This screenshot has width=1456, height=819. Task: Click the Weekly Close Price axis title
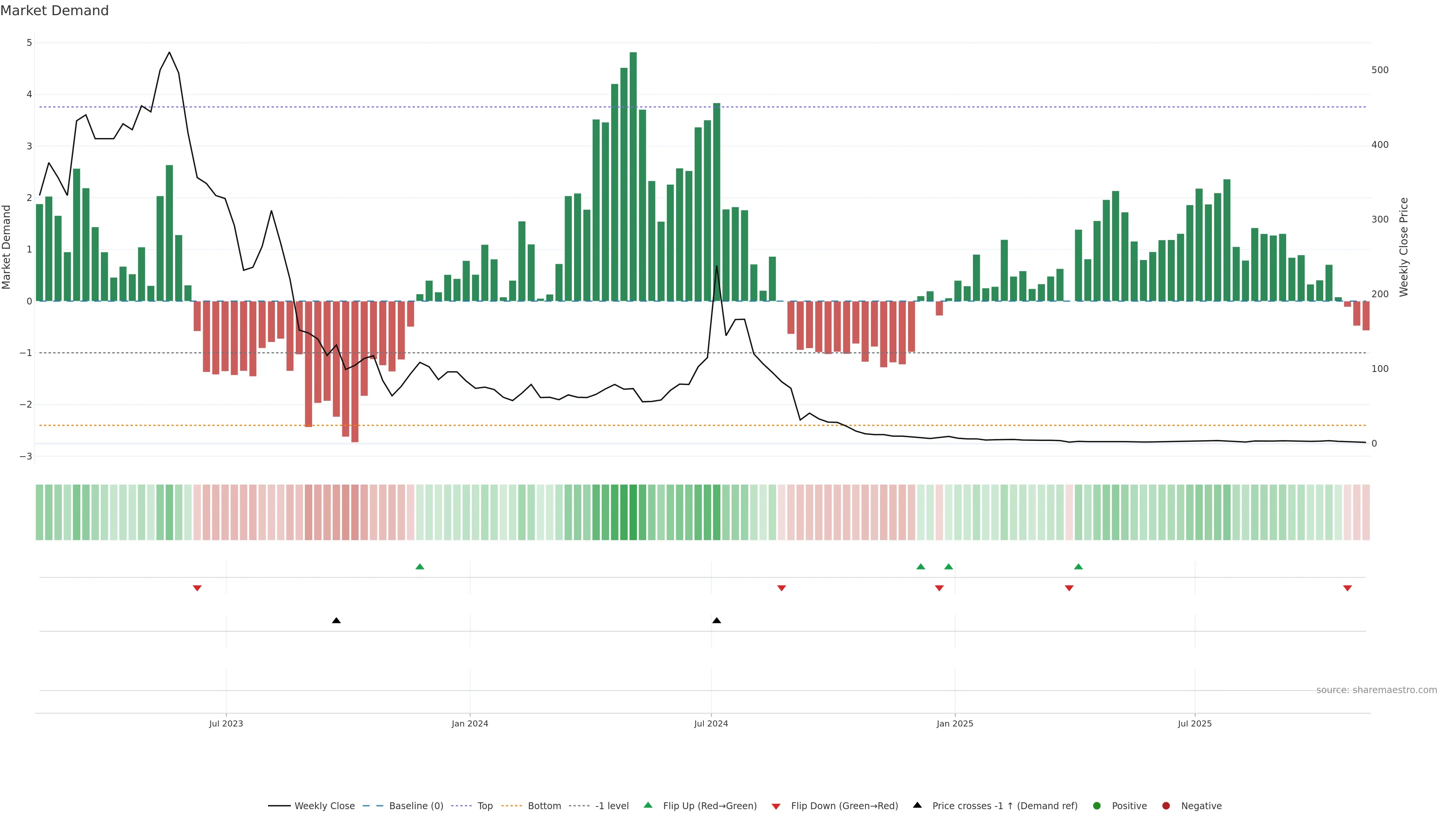click(1403, 247)
